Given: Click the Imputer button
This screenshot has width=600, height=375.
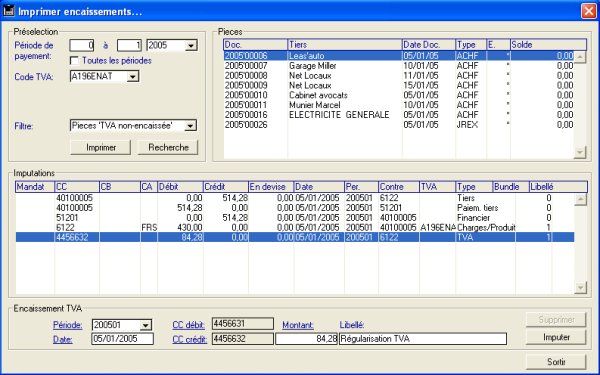Looking at the screenshot, I should click(556, 338).
